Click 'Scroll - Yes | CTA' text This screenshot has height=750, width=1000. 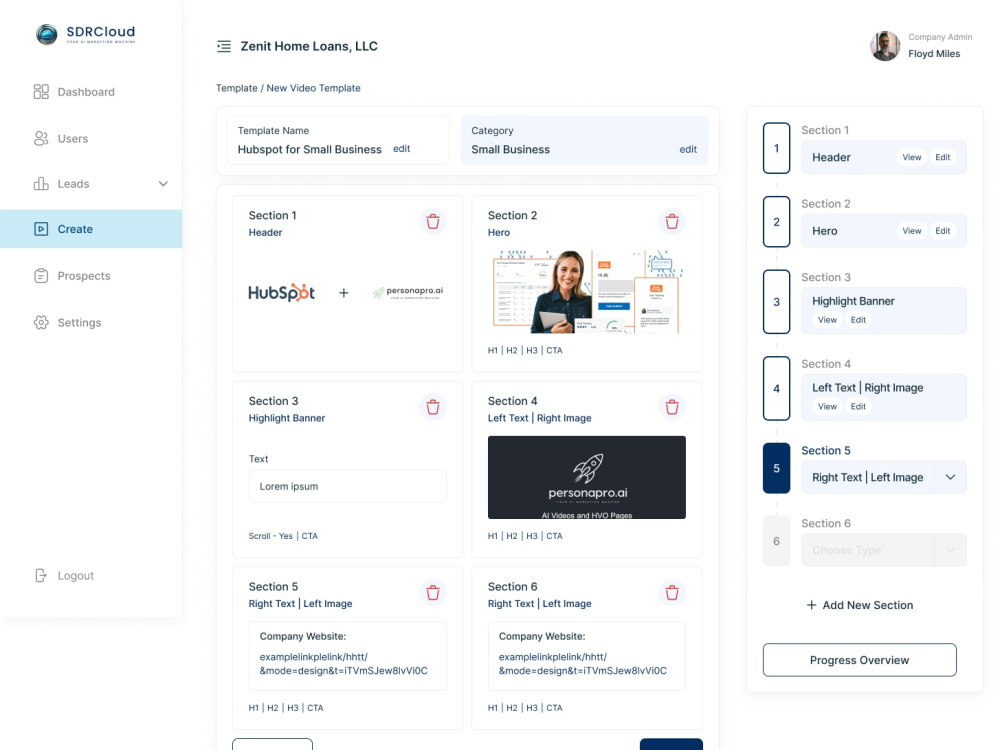[x=283, y=536]
